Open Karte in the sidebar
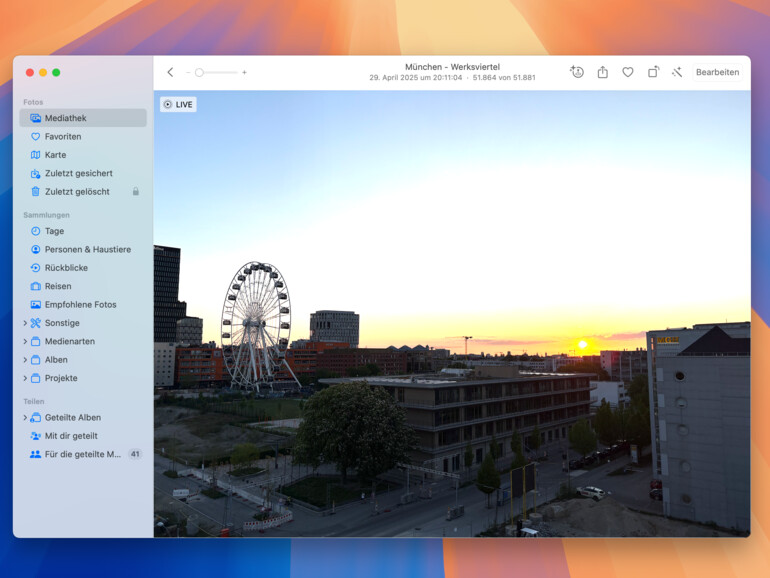770x578 pixels. [x=55, y=155]
